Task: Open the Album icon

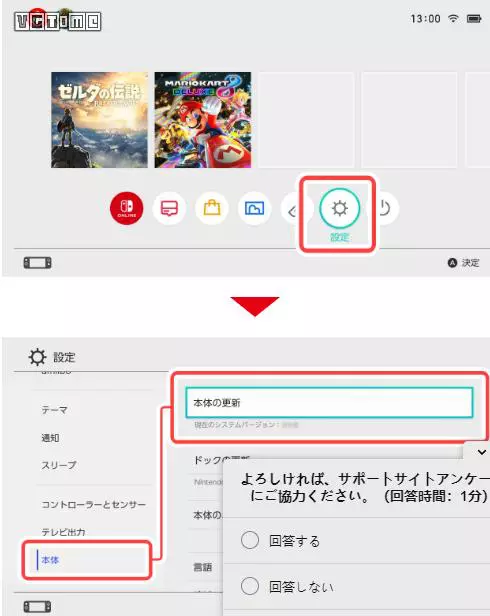Action: click(254, 208)
